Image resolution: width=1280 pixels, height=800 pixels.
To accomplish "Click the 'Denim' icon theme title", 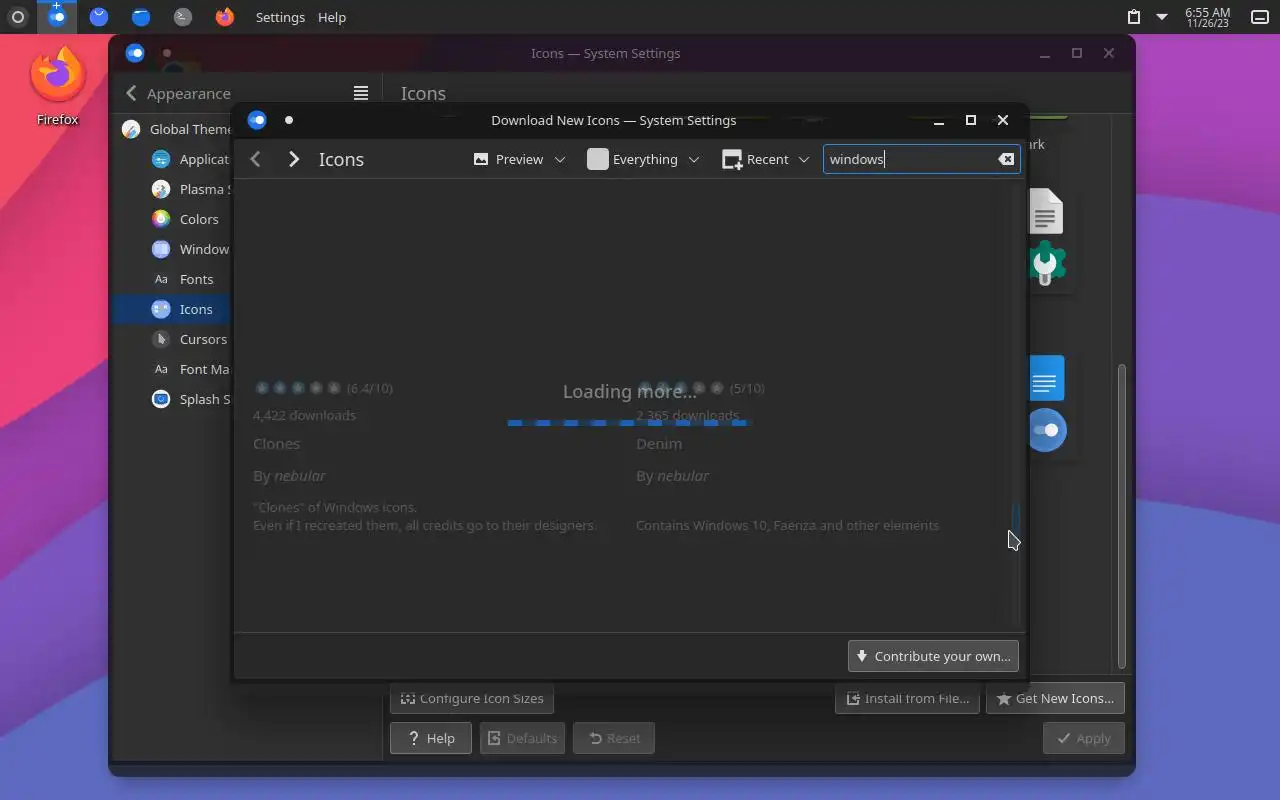I will 659,443.
